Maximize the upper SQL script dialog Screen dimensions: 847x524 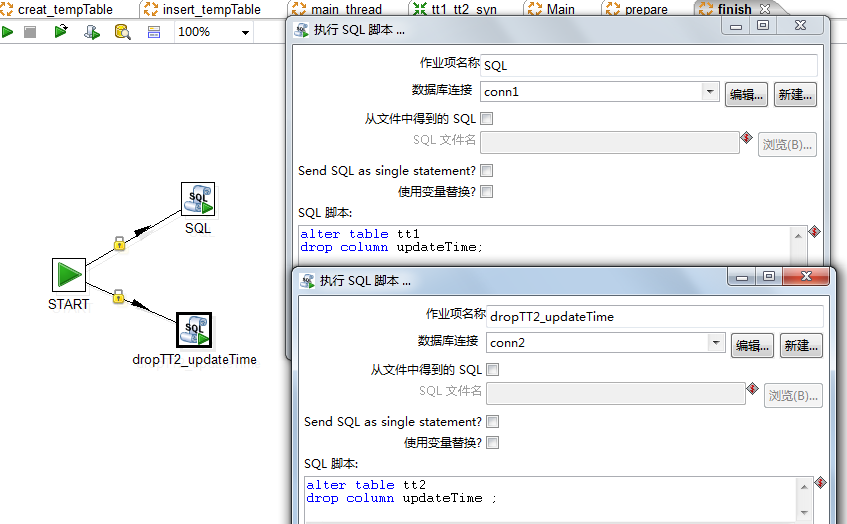[x=763, y=25]
